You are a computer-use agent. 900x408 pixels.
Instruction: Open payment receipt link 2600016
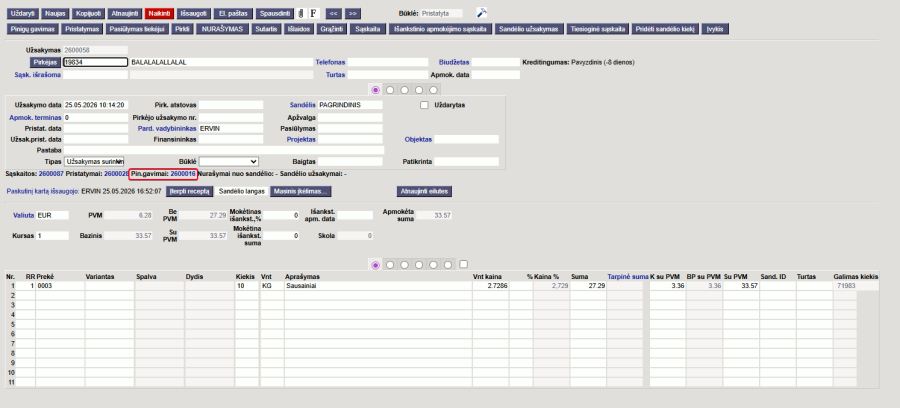(x=184, y=173)
